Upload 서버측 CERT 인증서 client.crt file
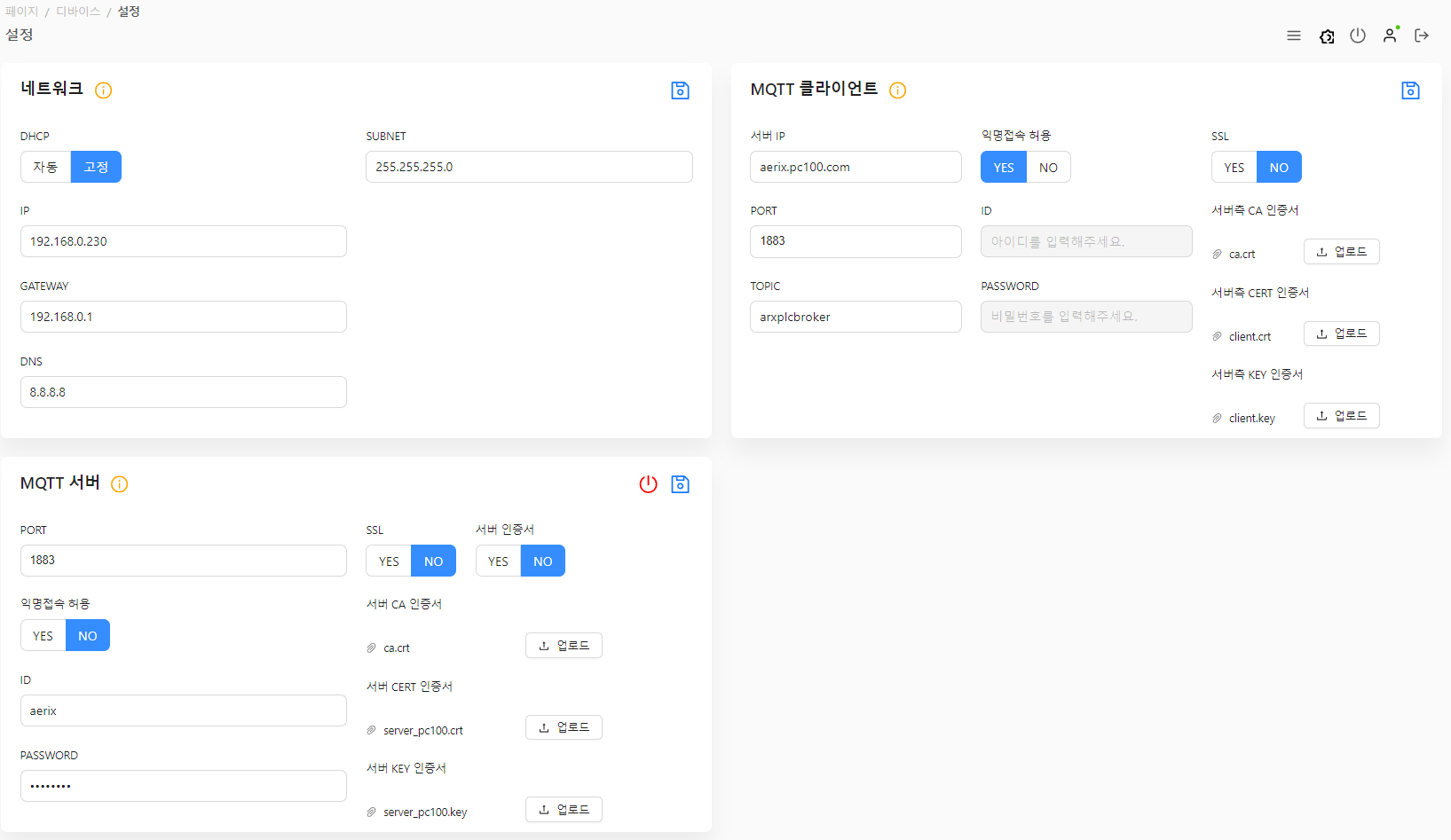The height and width of the screenshot is (840, 1451). 1341,334
